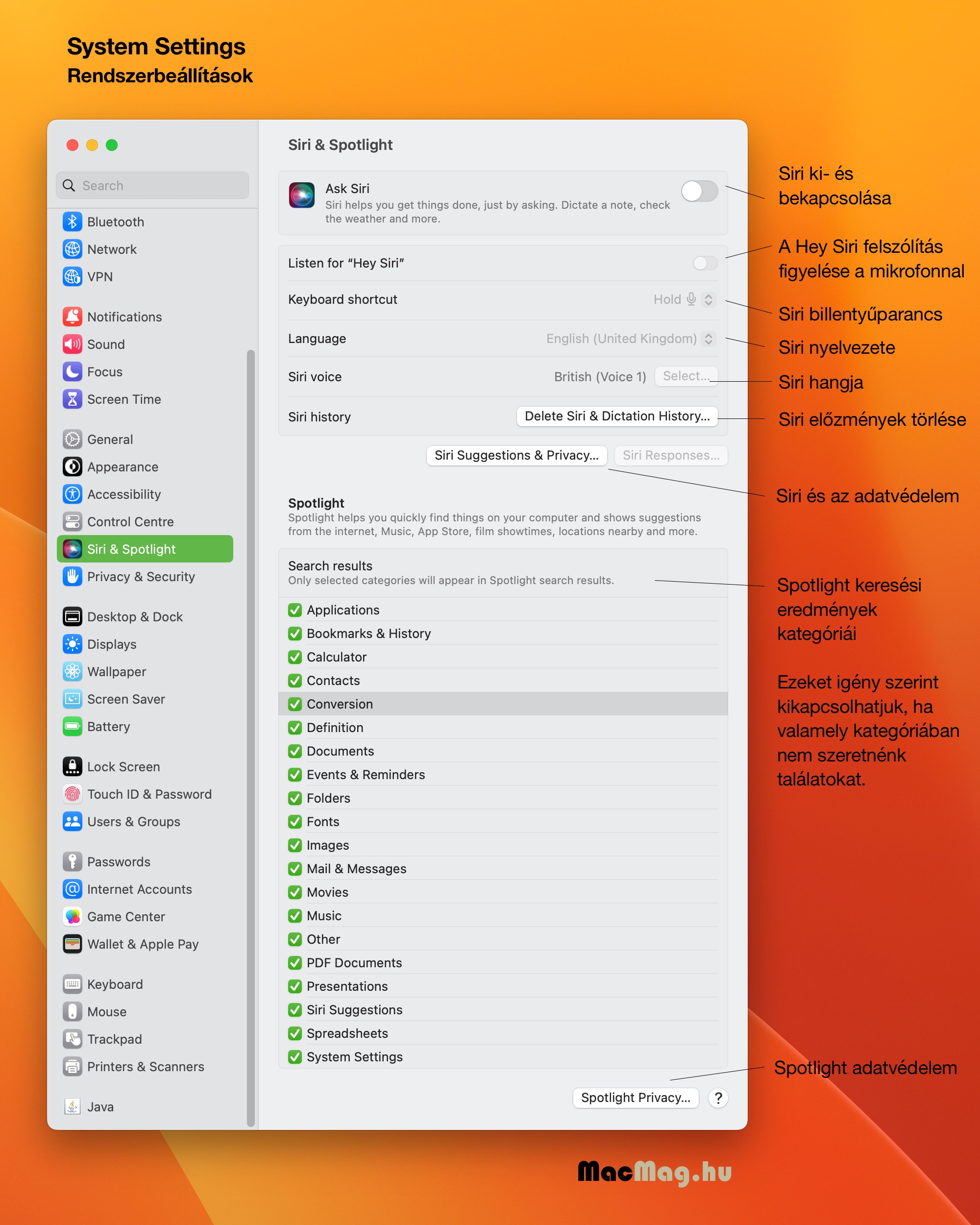Image resolution: width=980 pixels, height=1225 pixels.
Task: Click the Users & Groups icon
Action: (x=72, y=822)
